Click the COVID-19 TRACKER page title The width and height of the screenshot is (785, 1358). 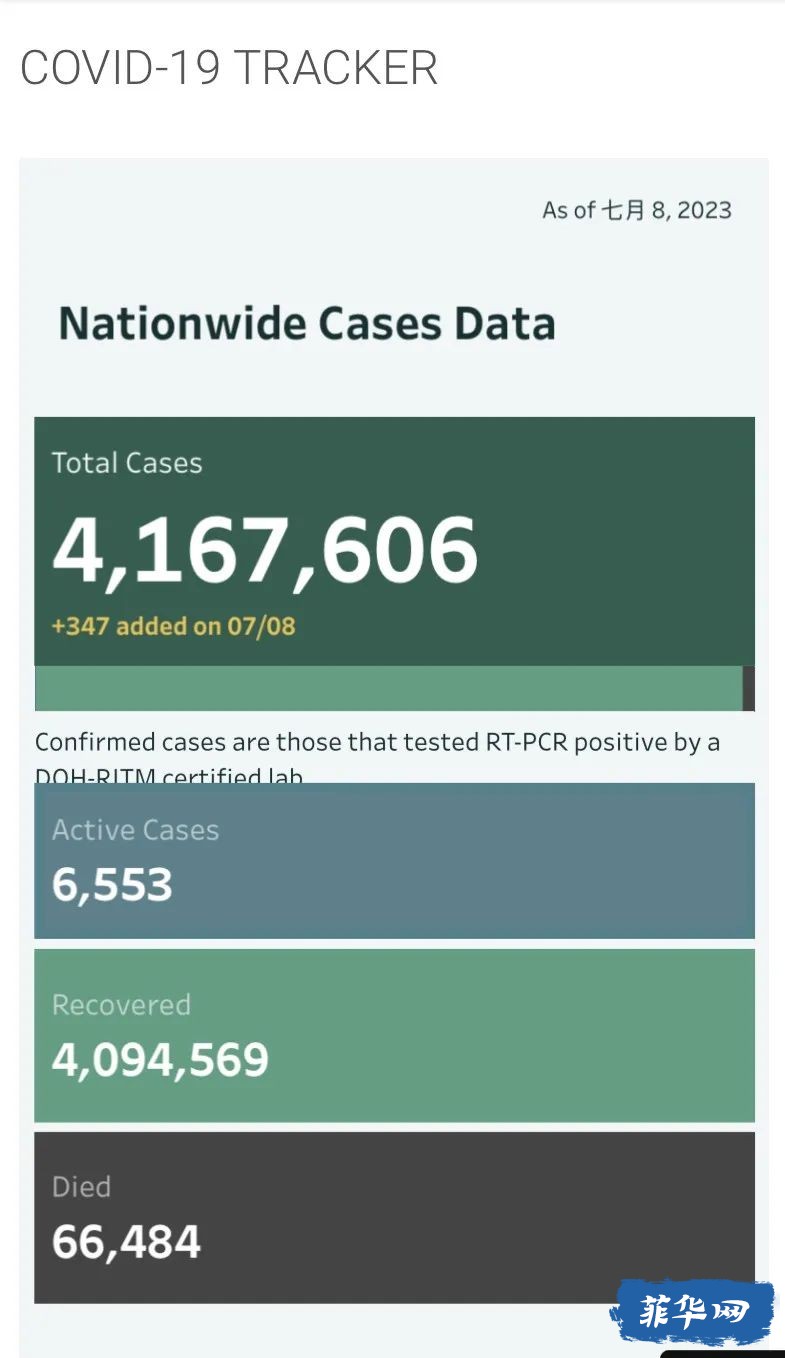point(229,69)
